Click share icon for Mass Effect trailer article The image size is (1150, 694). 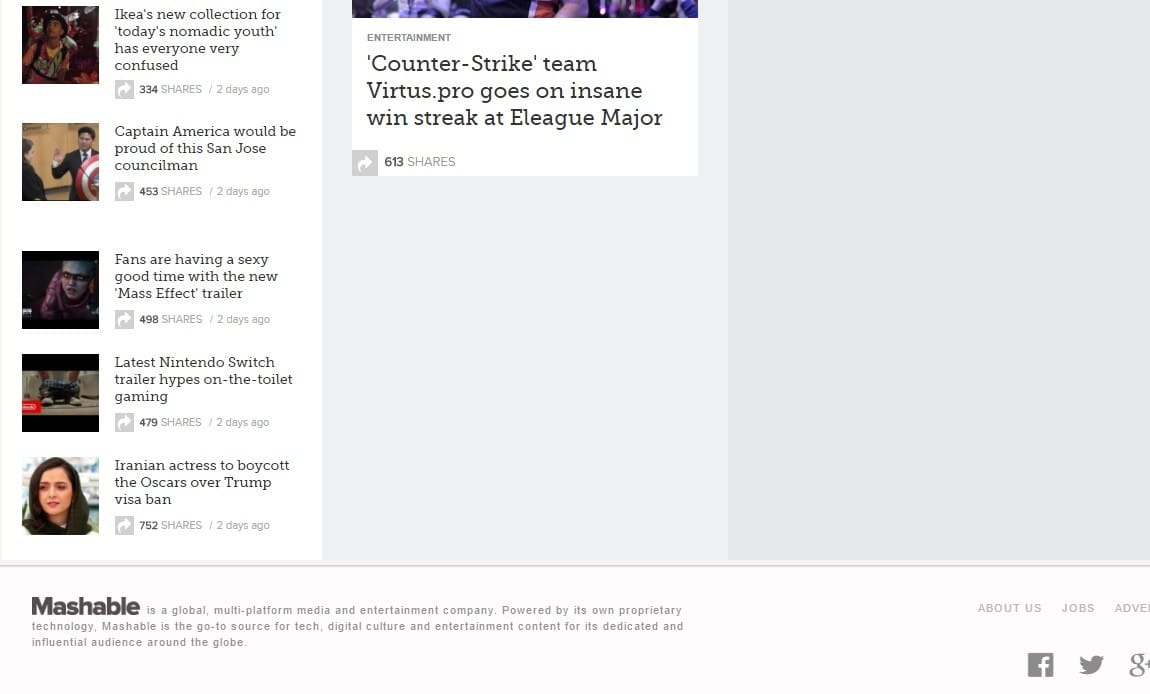pyautogui.click(x=124, y=320)
